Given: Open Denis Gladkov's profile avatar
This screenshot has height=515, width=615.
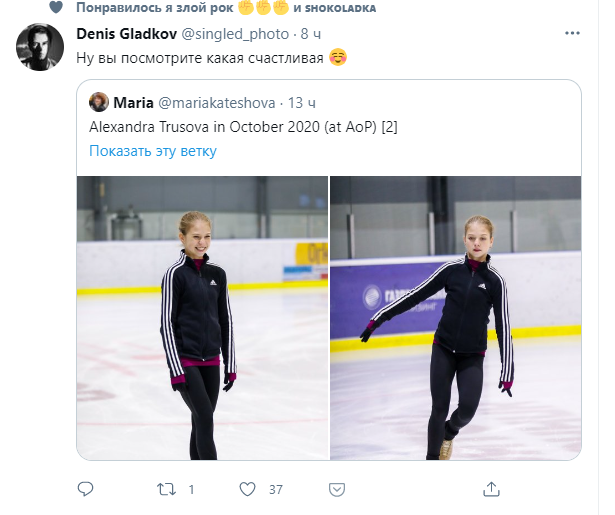Looking at the screenshot, I should 42,48.
